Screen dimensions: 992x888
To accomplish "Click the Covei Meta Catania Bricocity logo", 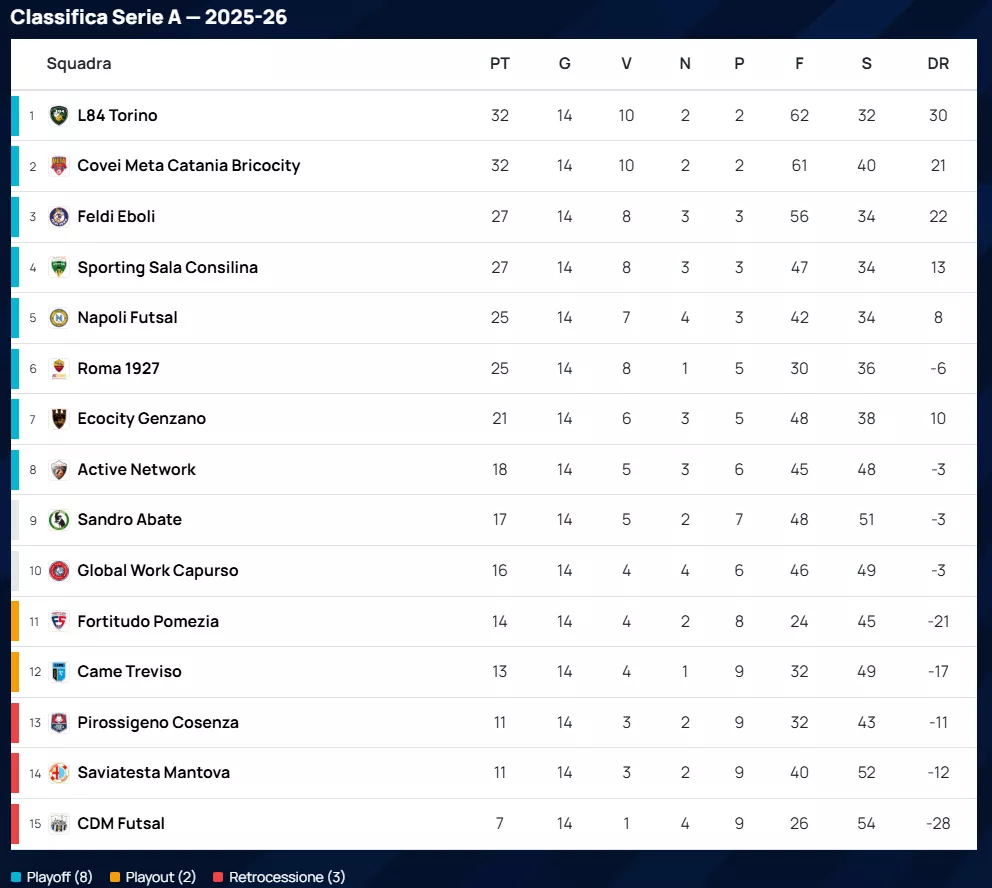I will [59, 166].
